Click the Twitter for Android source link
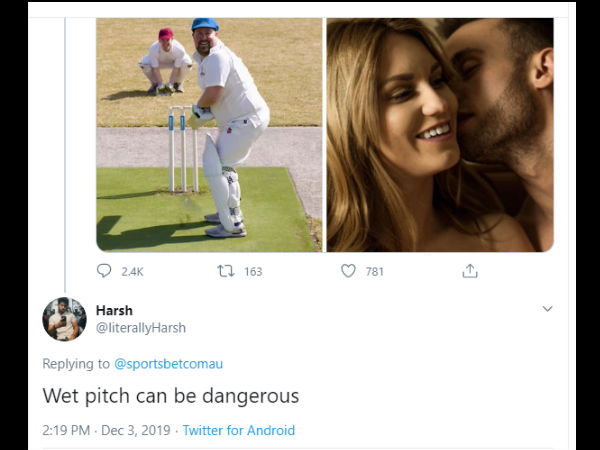 pos(238,430)
